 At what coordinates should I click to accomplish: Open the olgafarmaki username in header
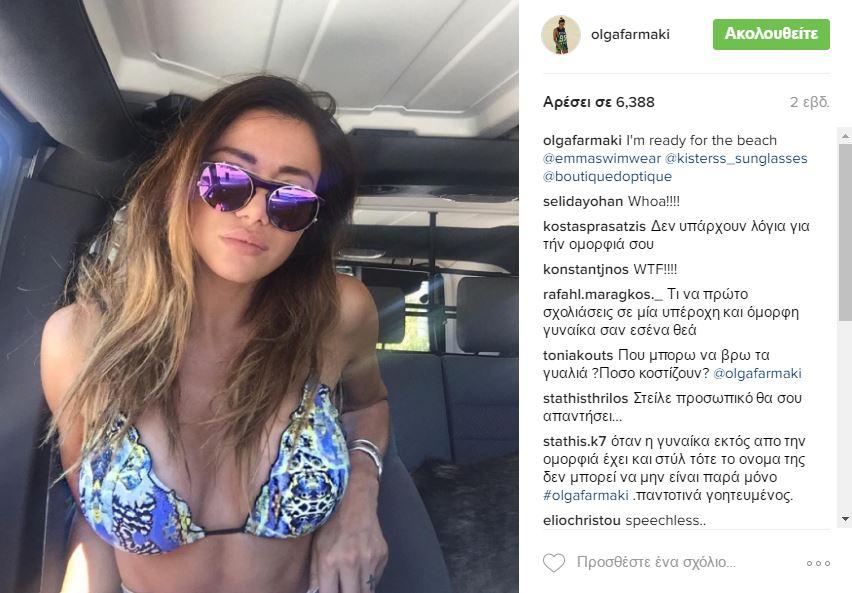pos(630,34)
